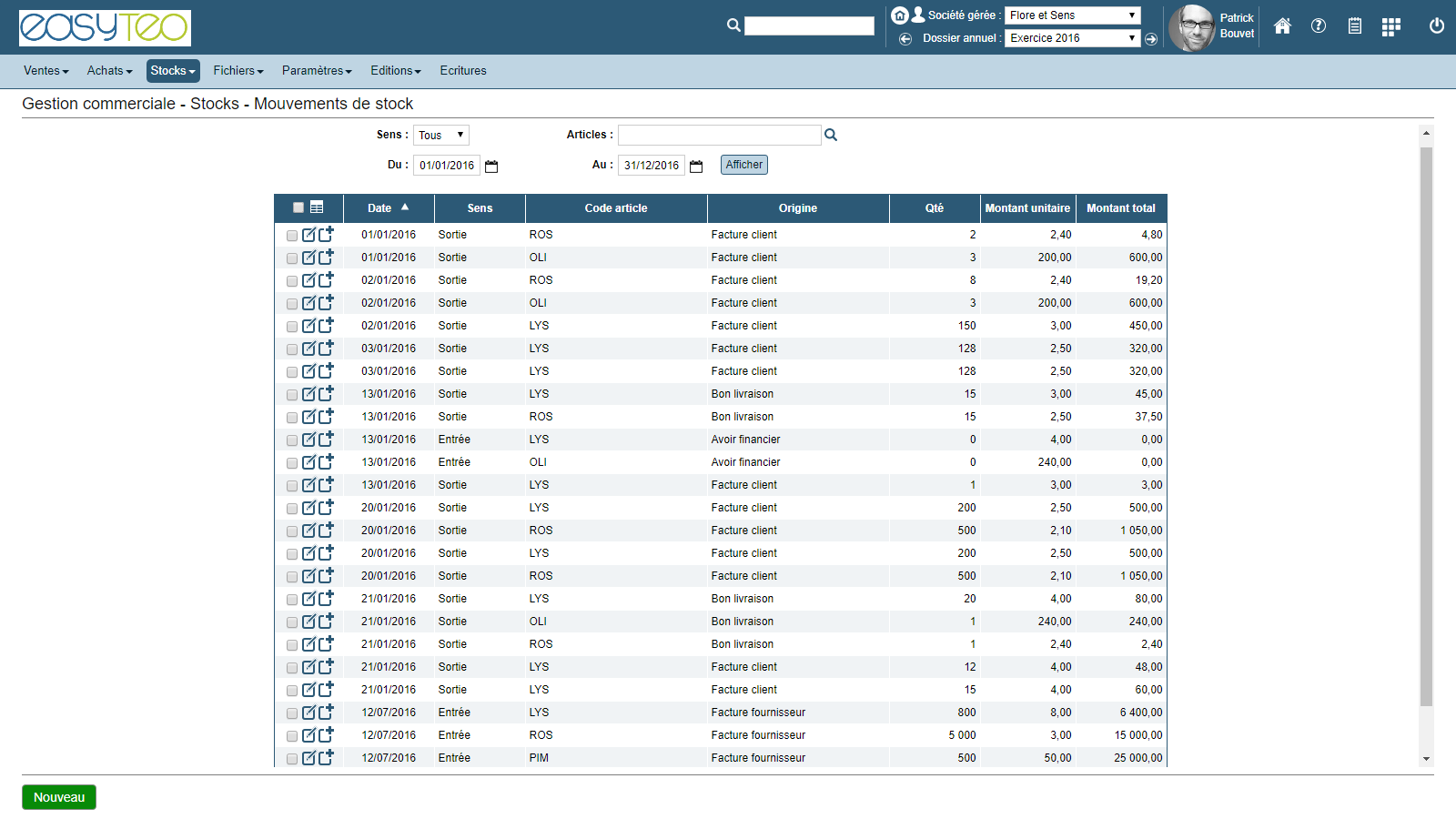Image resolution: width=1456 pixels, height=819 pixels.
Task: Click the home icon in the header
Action: pyautogui.click(x=1282, y=26)
